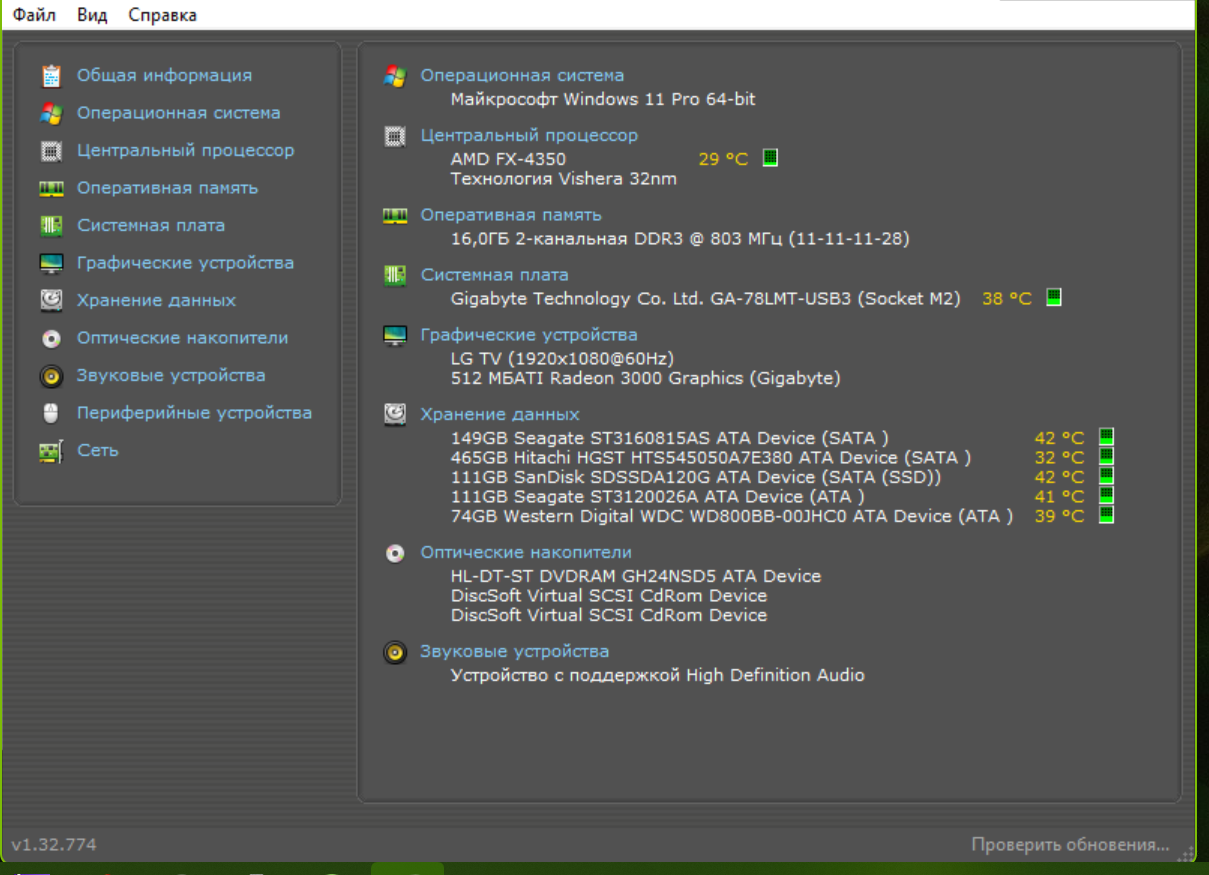Click the Центральный процессор heading in summary
This screenshot has height=875, width=1209.
[529, 135]
